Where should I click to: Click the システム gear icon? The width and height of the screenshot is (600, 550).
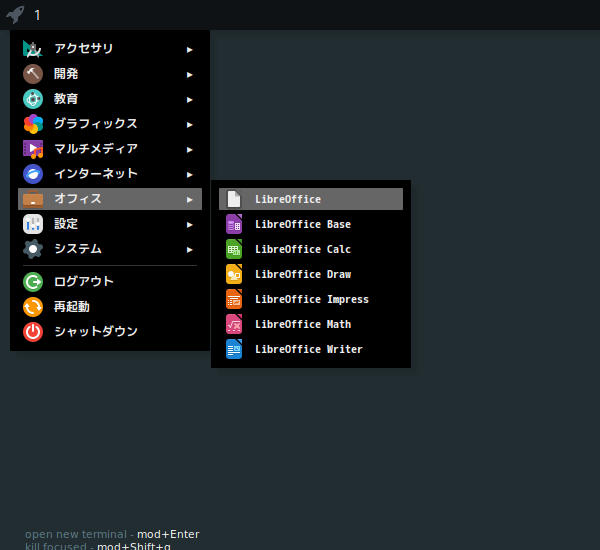coord(33,249)
